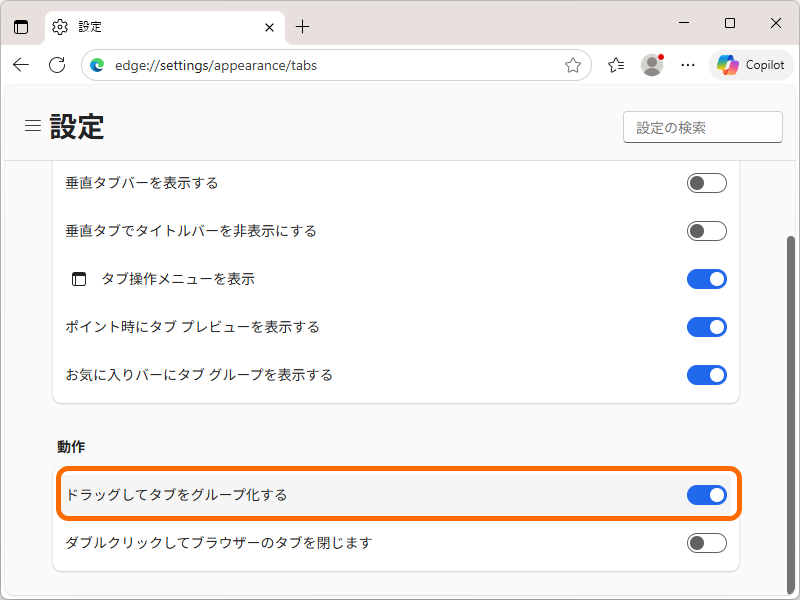
Task: Click the tab actions icon at top-left corner
Action: pyautogui.click(x=21, y=27)
